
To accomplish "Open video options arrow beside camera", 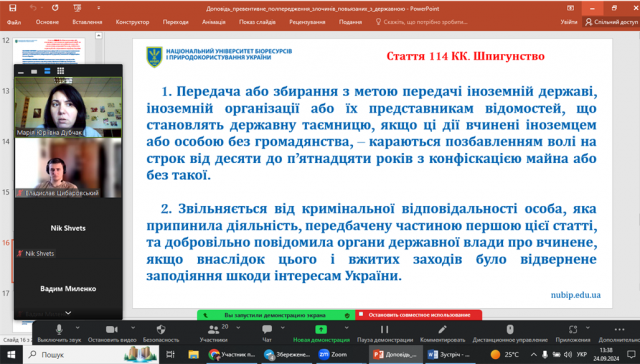I will click(133, 328).
